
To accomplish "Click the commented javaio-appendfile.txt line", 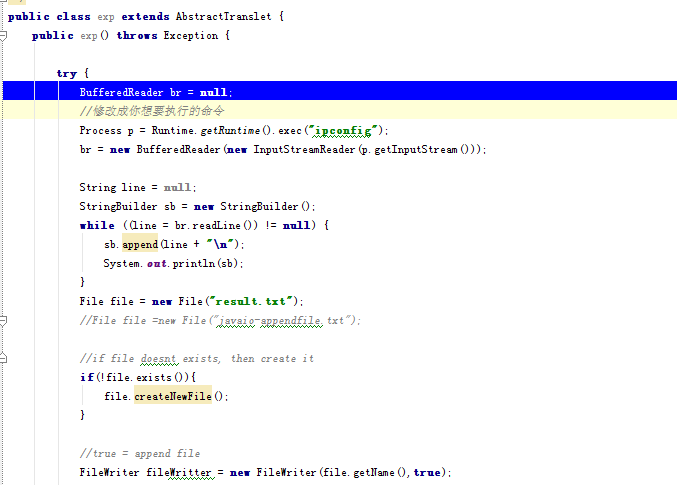I will pos(220,320).
